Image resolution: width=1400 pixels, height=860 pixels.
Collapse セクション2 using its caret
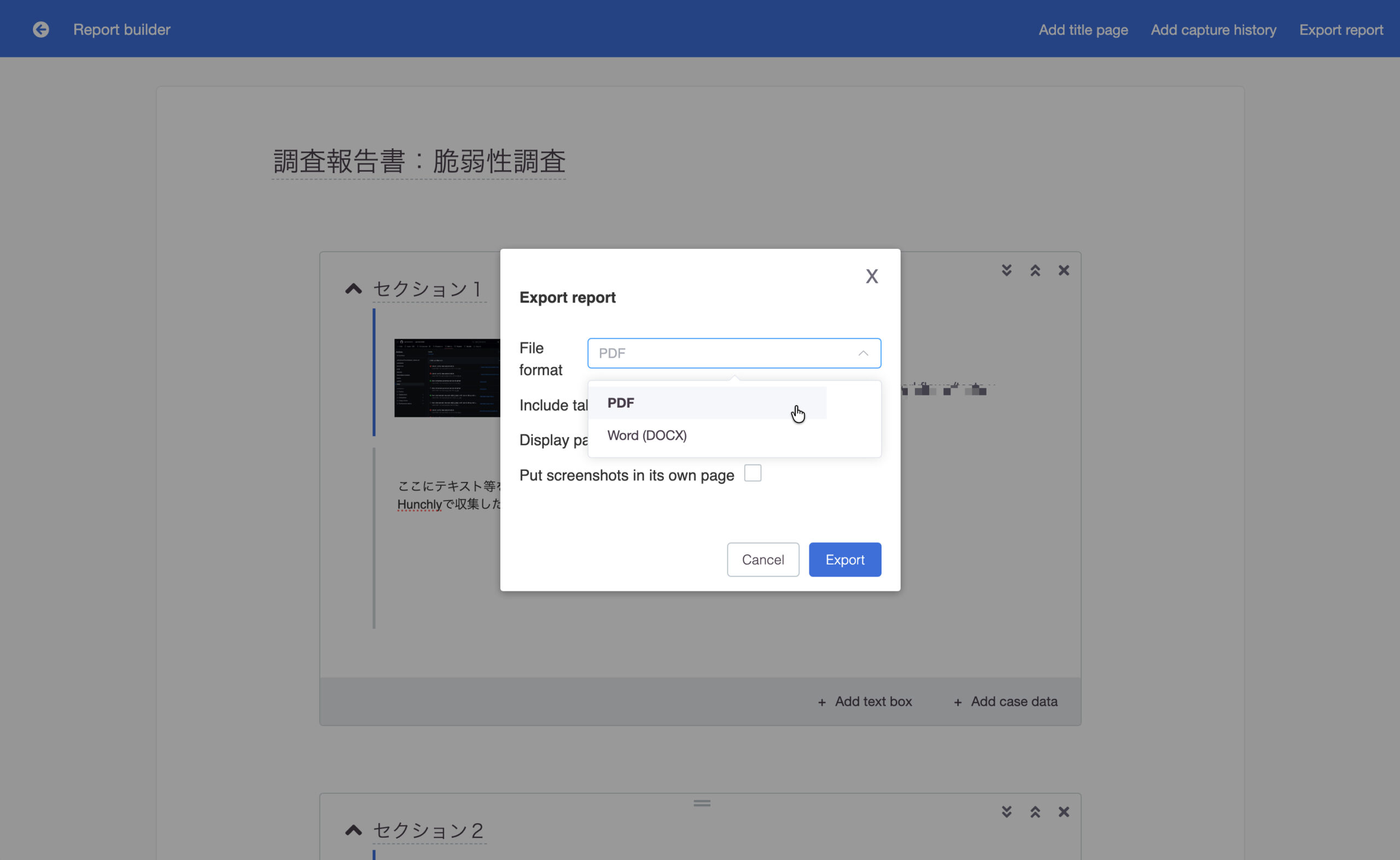click(353, 830)
